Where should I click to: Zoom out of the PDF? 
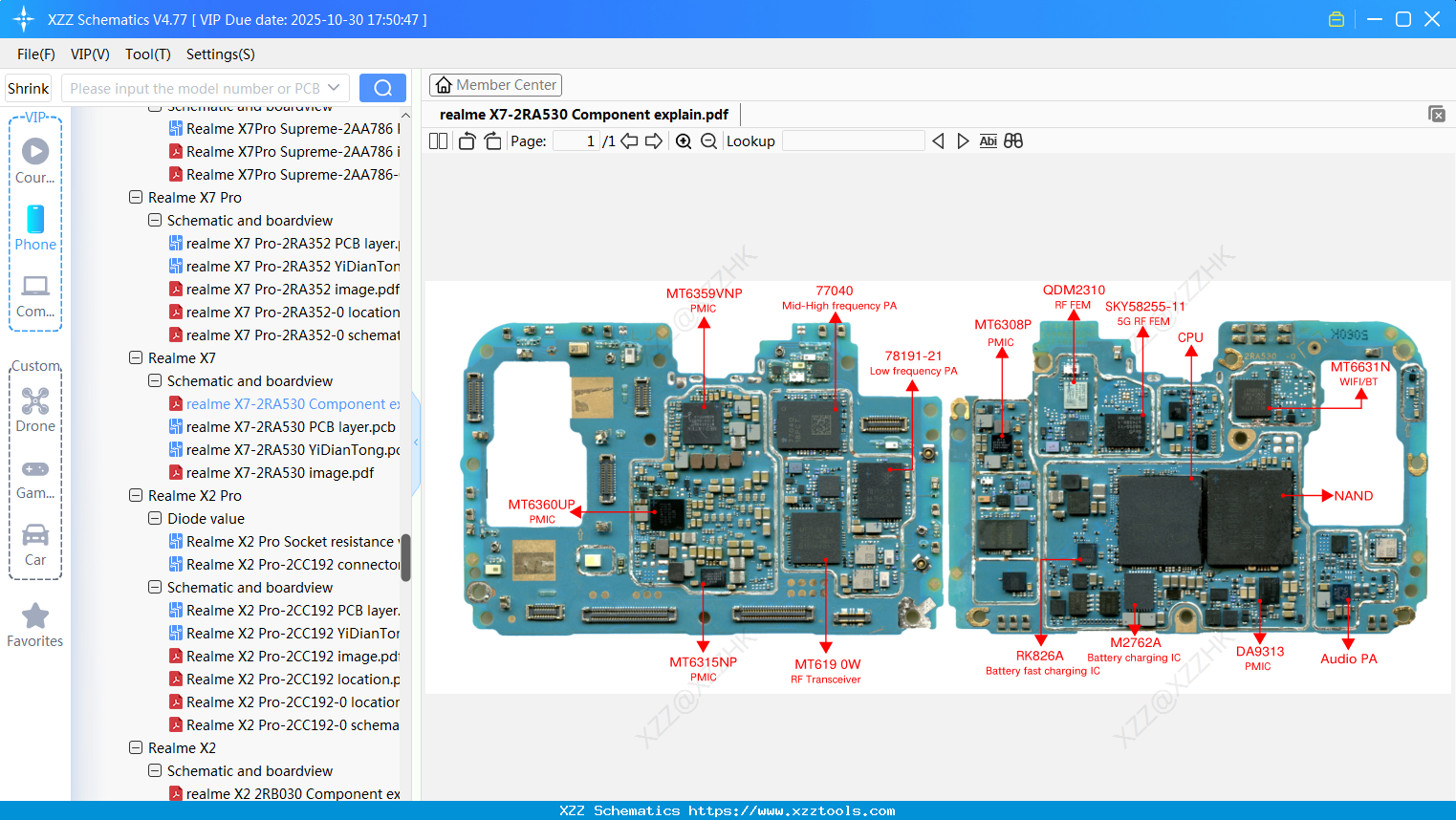[708, 141]
